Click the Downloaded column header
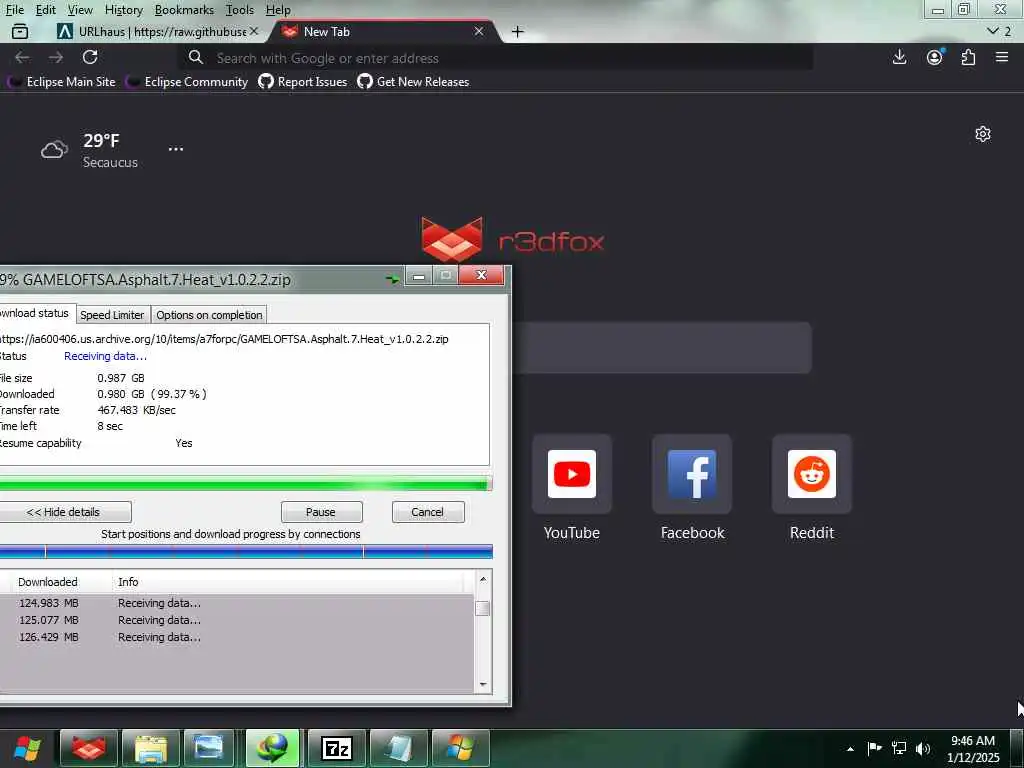The height and width of the screenshot is (768, 1024). click(48, 582)
